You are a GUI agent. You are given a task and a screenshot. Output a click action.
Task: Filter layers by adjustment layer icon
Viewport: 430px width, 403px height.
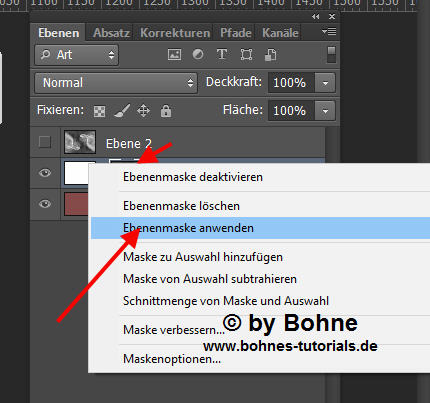click(x=198, y=55)
